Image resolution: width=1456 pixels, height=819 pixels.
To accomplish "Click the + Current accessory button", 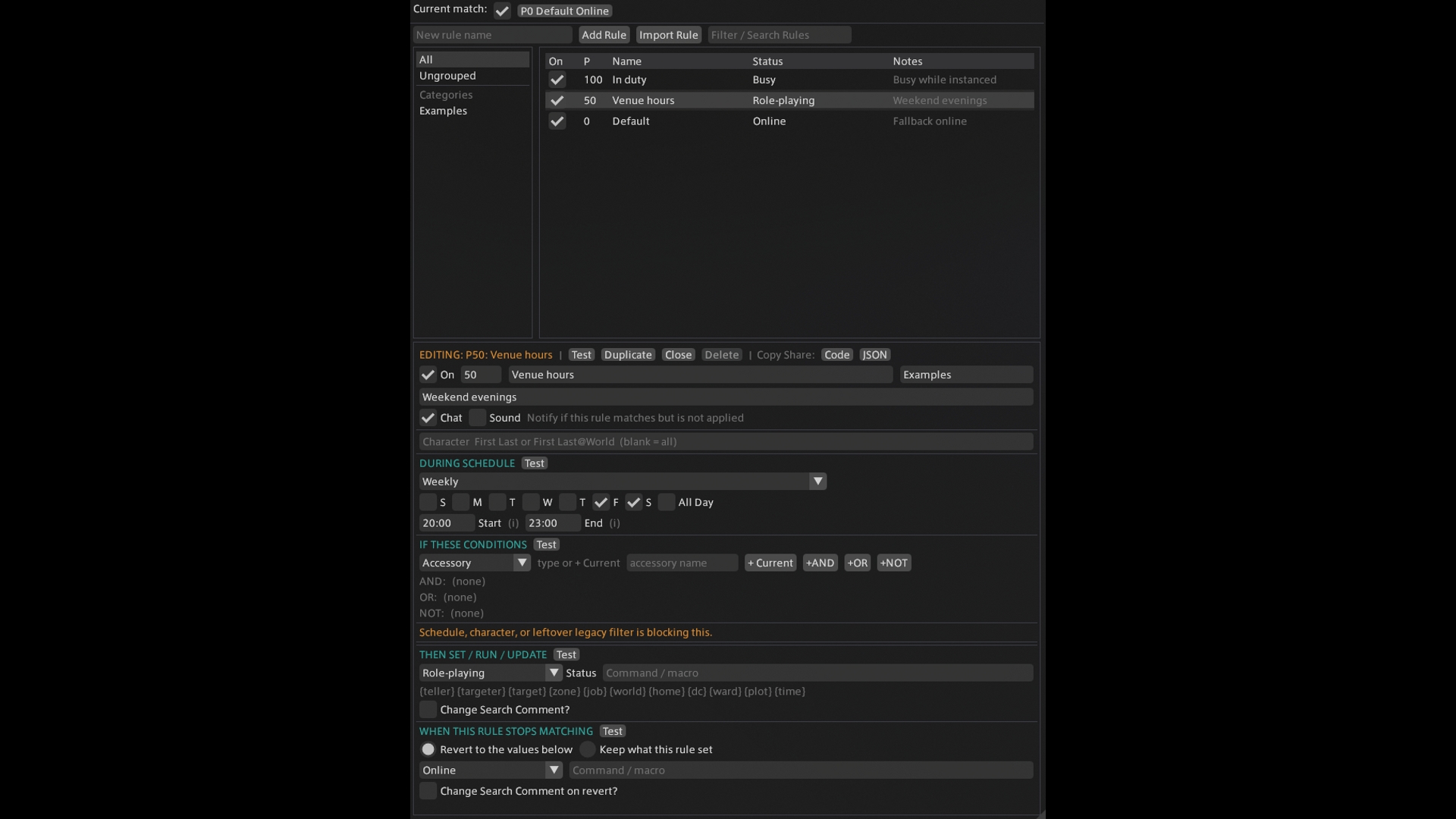I will [770, 563].
